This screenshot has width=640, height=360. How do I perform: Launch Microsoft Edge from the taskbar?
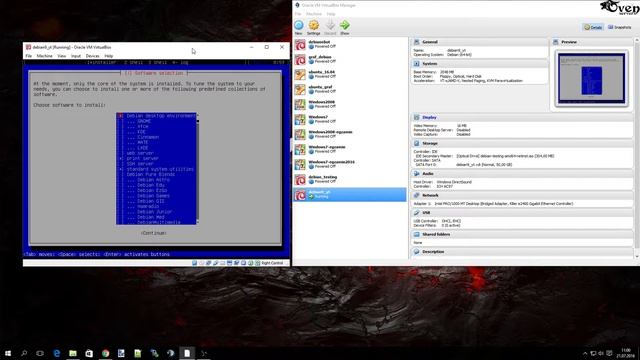[57, 353]
